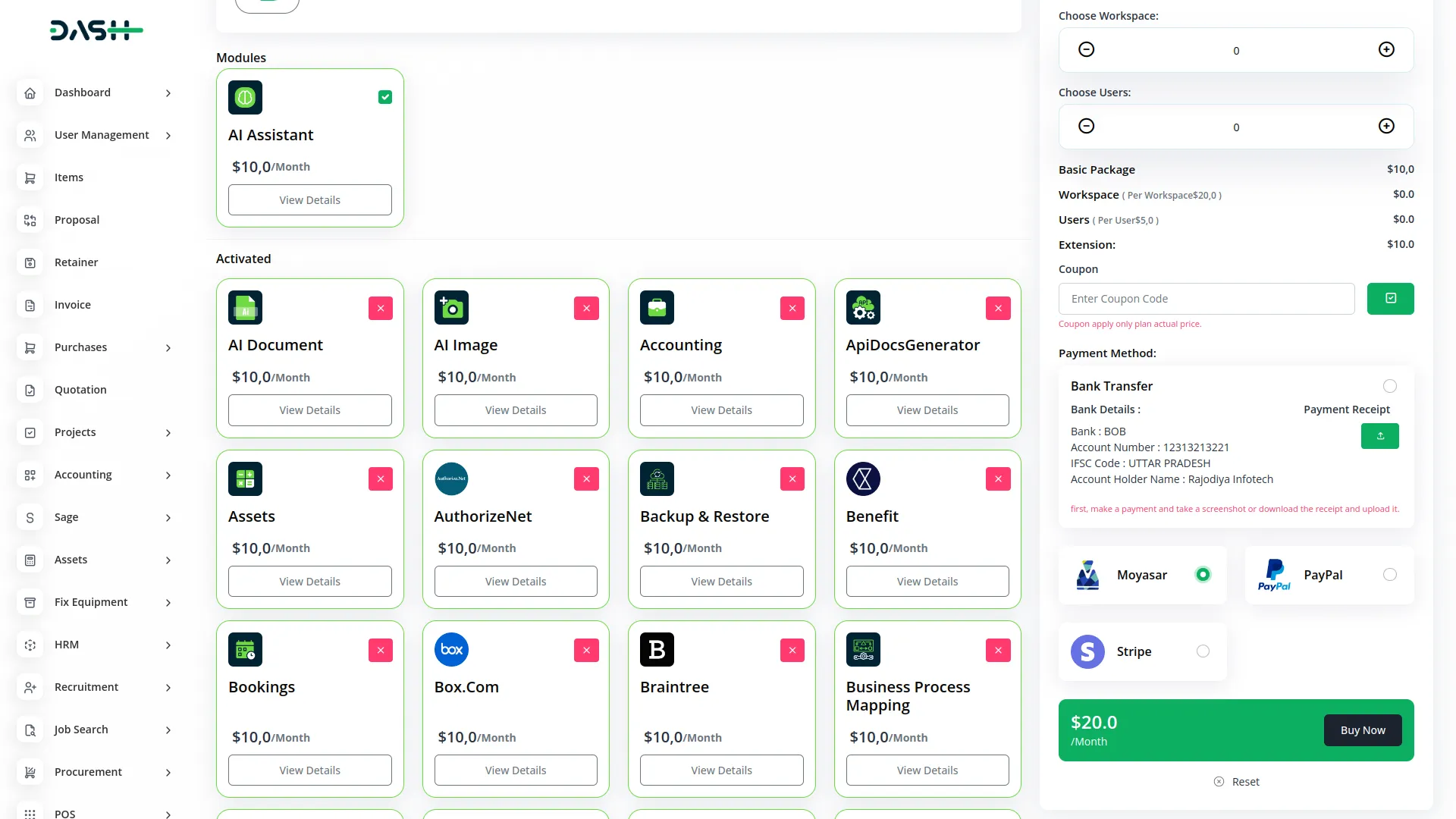Expand the Purchases sidebar menu
Screen dimensions: 1456x819
click(81, 347)
